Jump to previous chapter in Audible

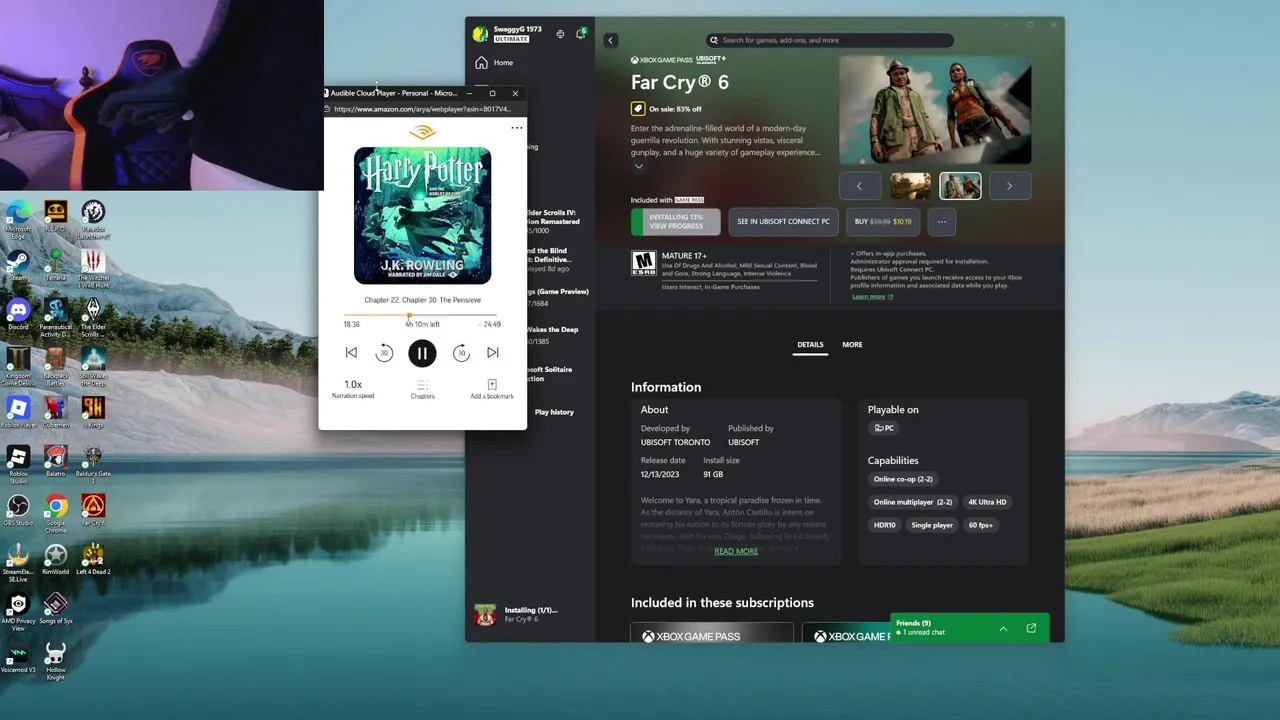tap(351, 353)
